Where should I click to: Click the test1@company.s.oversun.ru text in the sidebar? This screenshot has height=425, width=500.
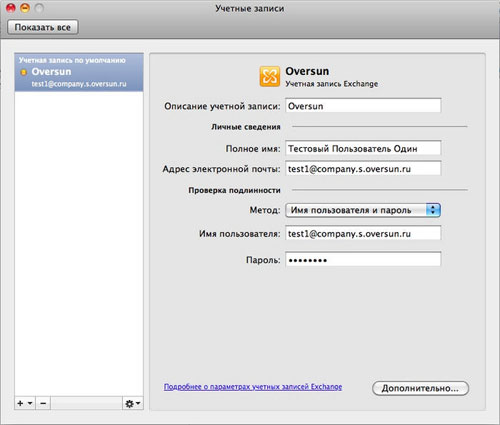[x=79, y=84]
